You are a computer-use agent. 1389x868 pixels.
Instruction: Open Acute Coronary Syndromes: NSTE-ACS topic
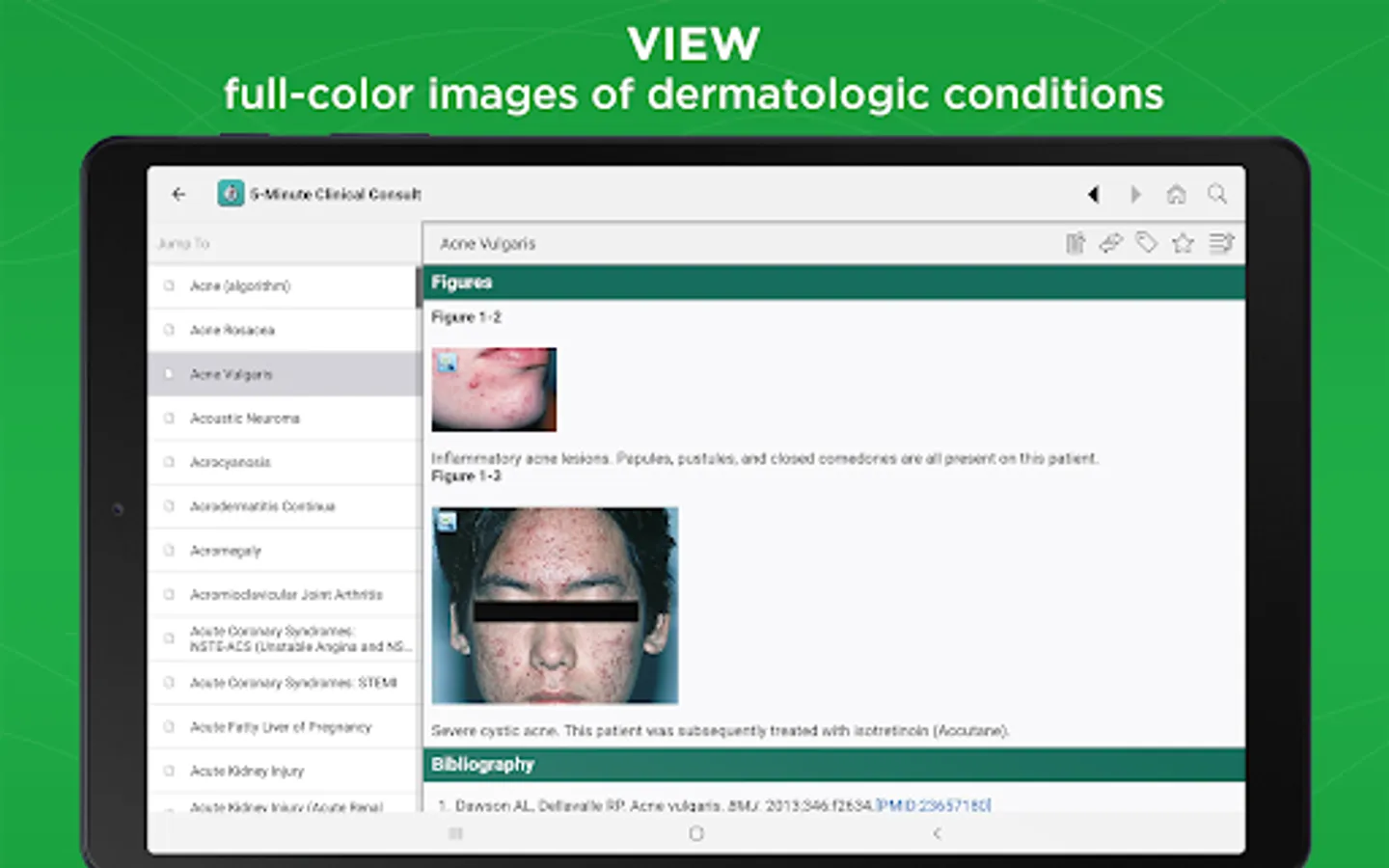pos(285,638)
